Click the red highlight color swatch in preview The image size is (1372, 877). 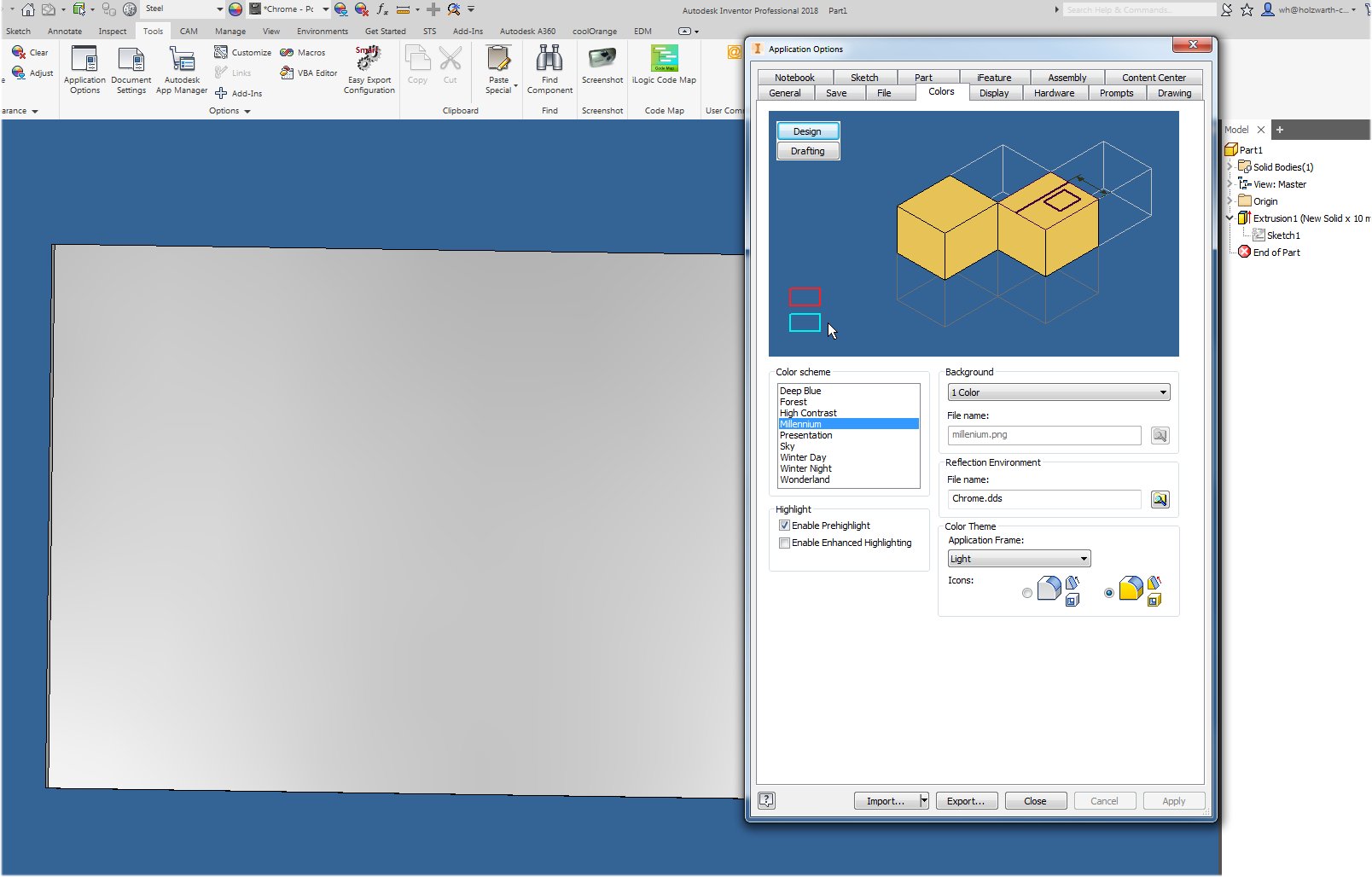coord(803,297)
